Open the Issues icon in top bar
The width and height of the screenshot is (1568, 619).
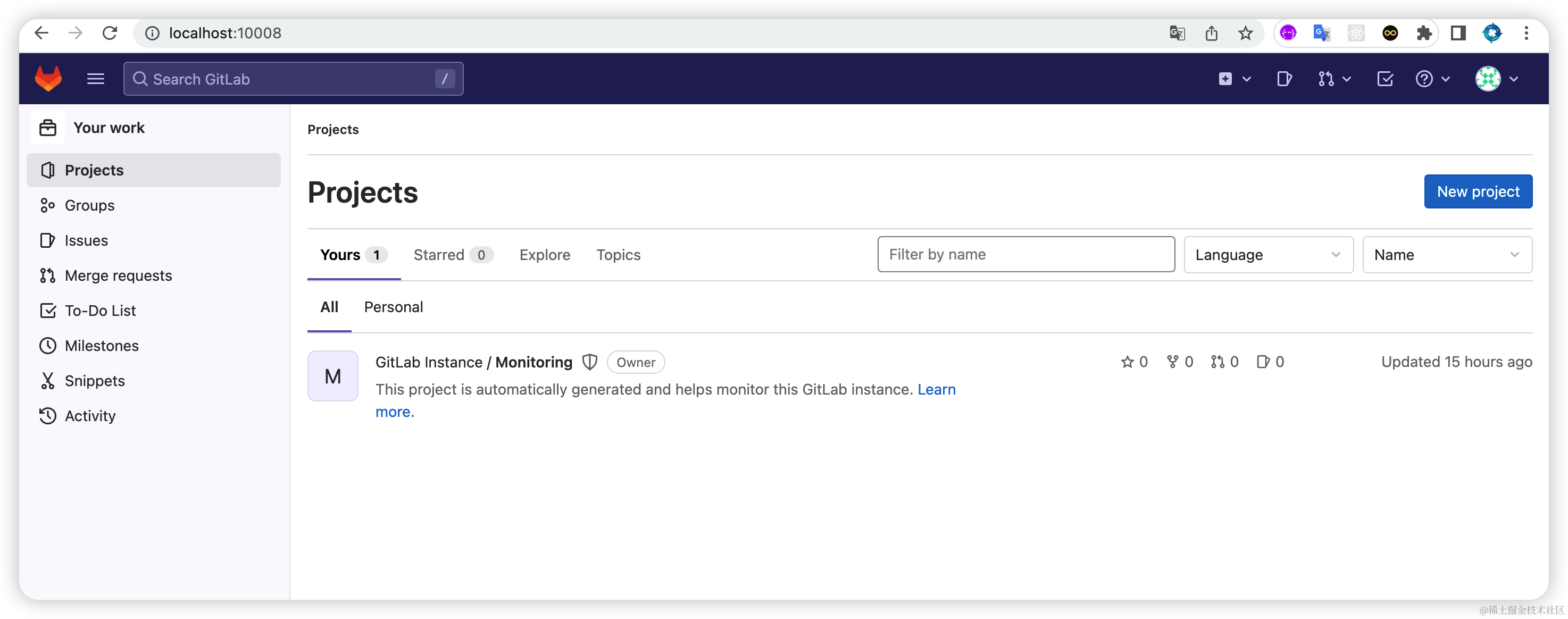1285,79
